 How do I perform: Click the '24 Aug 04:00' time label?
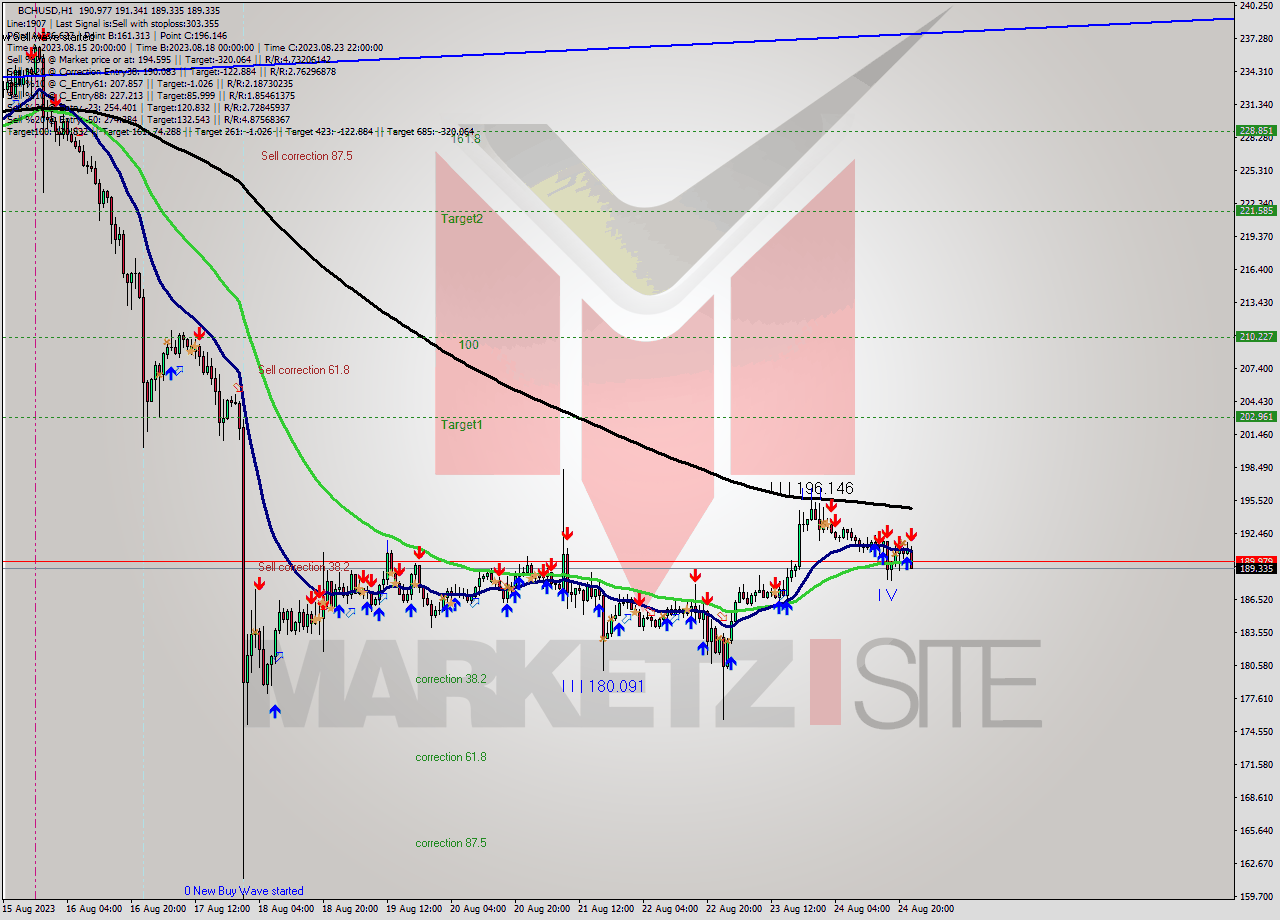(860, 910)
